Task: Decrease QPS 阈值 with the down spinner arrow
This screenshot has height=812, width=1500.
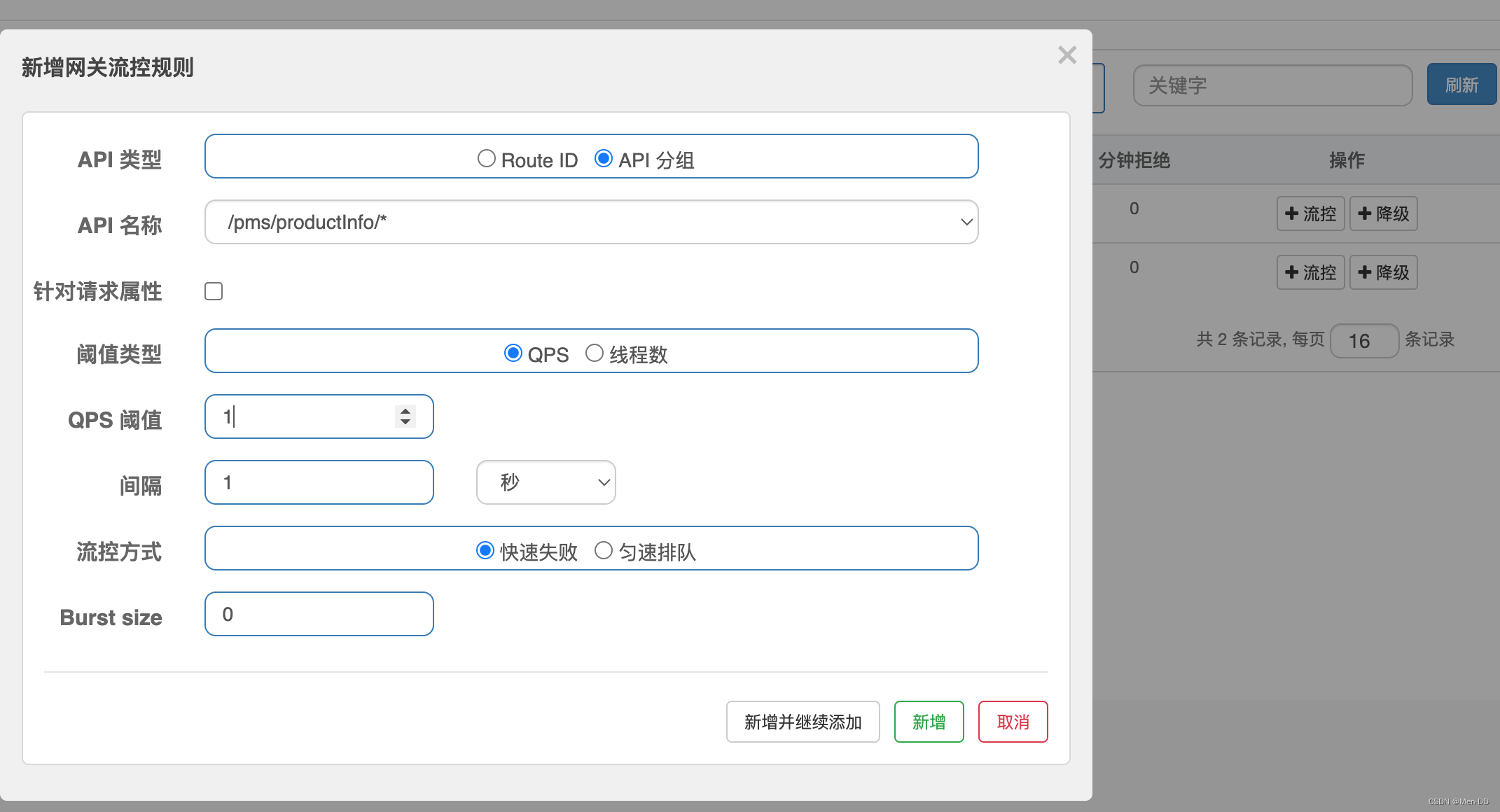Action: 405,421
